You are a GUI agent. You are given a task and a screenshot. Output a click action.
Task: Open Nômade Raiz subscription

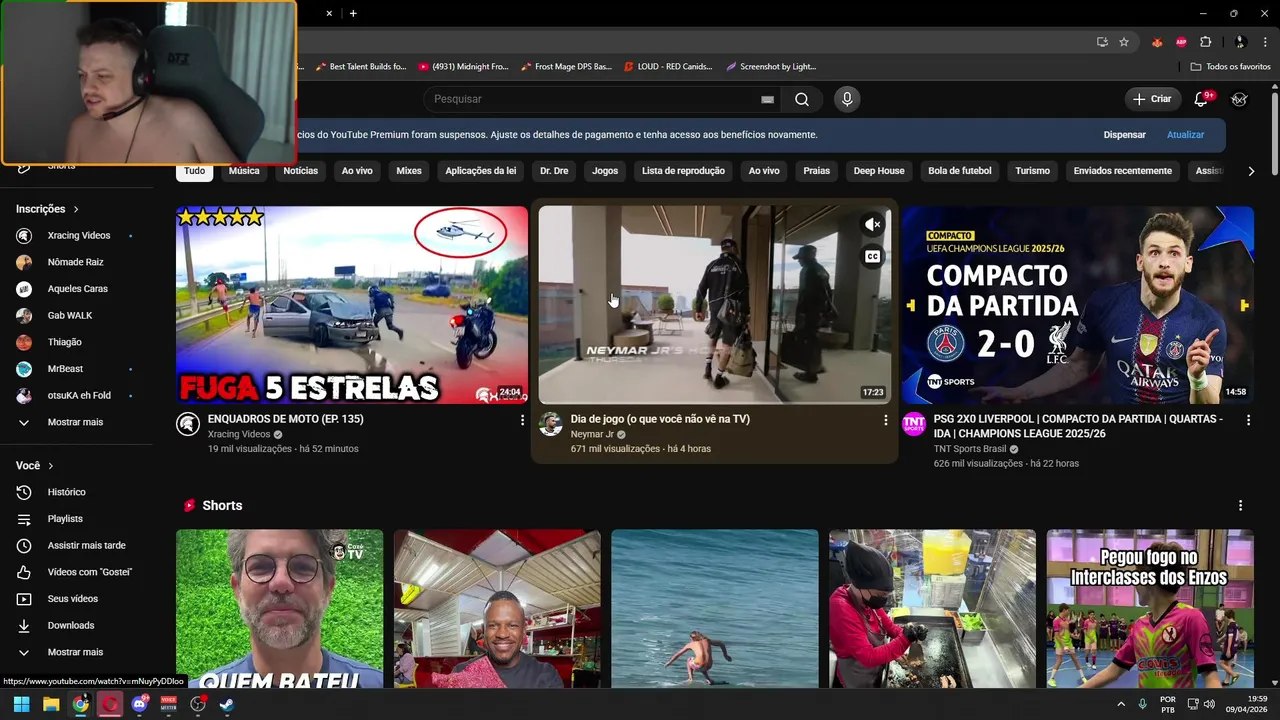[74, 262]
